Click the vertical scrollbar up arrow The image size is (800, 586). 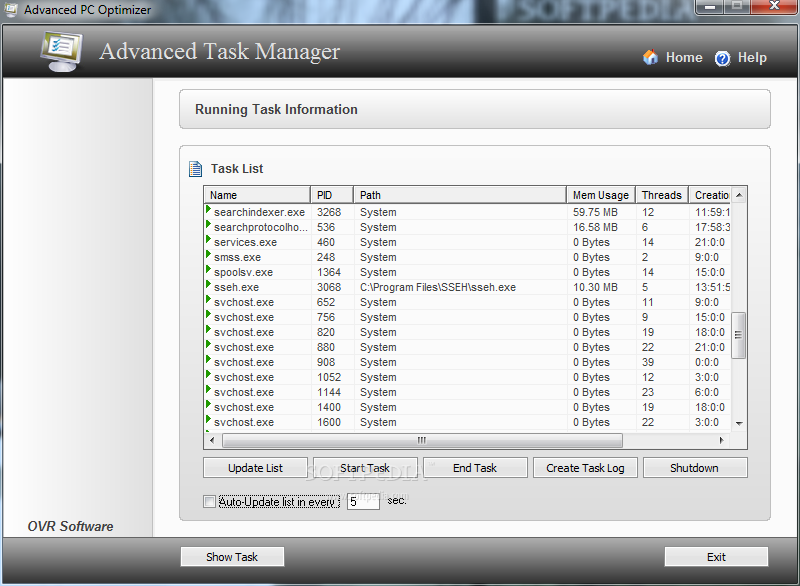739,195
